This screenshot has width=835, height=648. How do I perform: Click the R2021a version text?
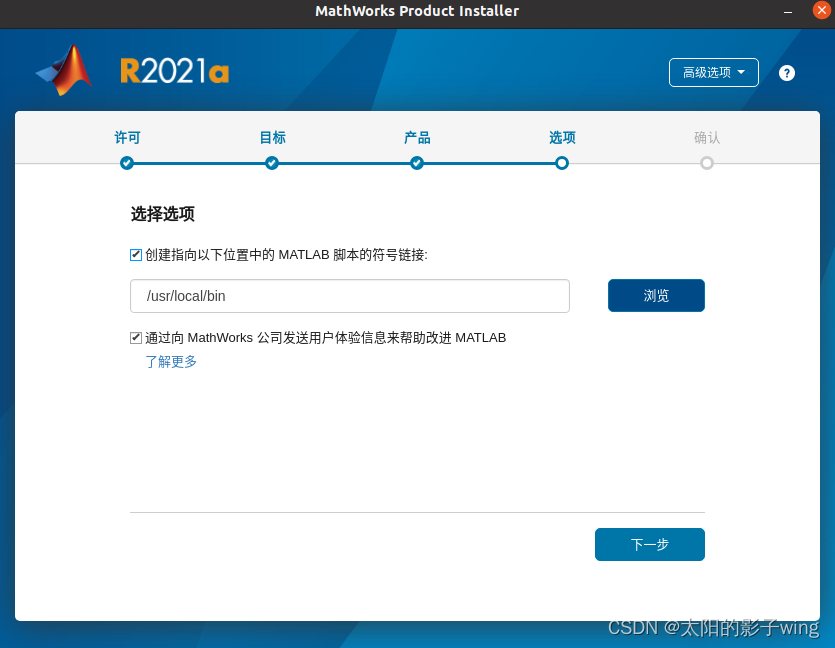[174, 70]
